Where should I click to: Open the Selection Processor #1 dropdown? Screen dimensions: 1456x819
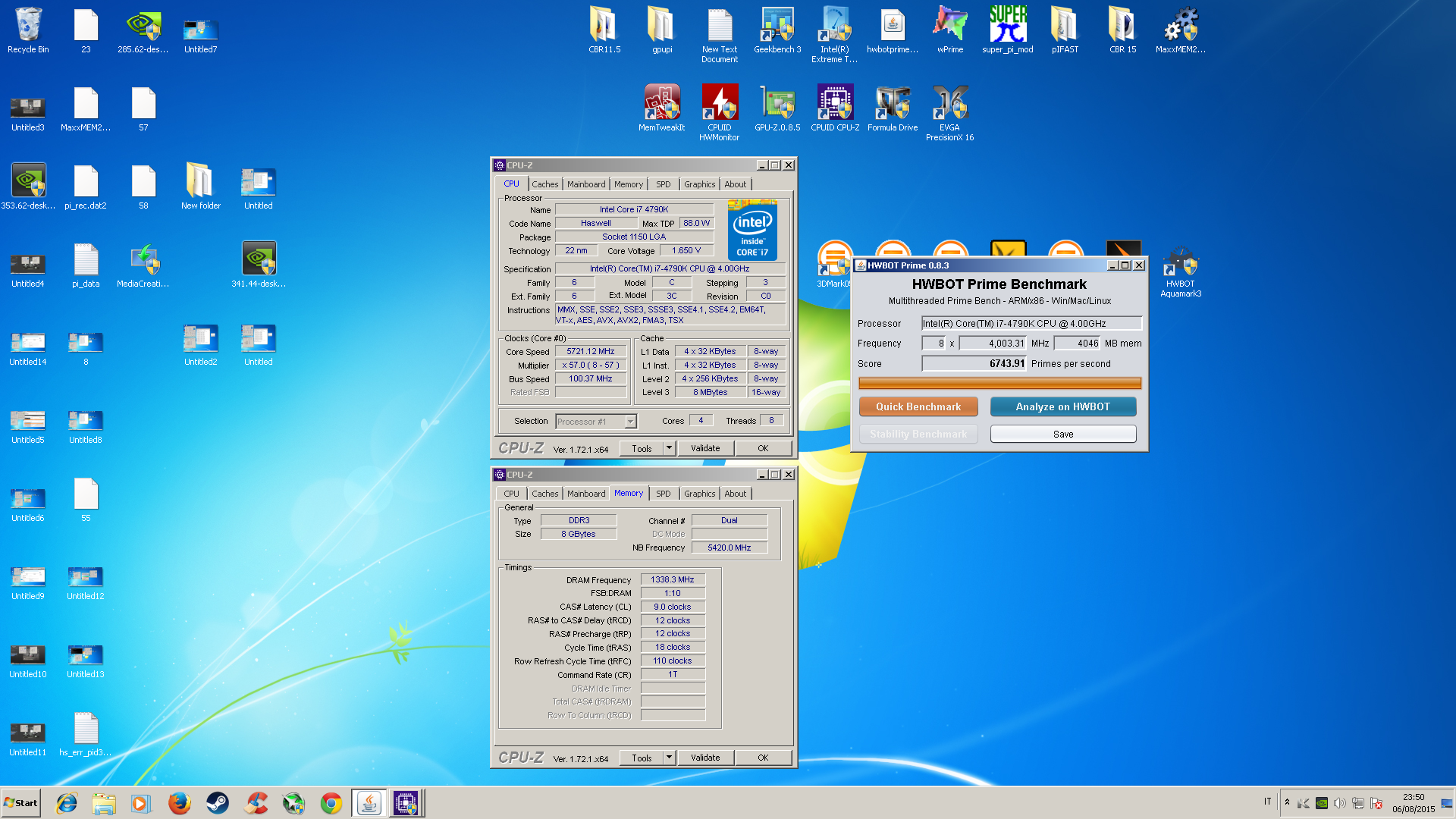click(596, 422)
